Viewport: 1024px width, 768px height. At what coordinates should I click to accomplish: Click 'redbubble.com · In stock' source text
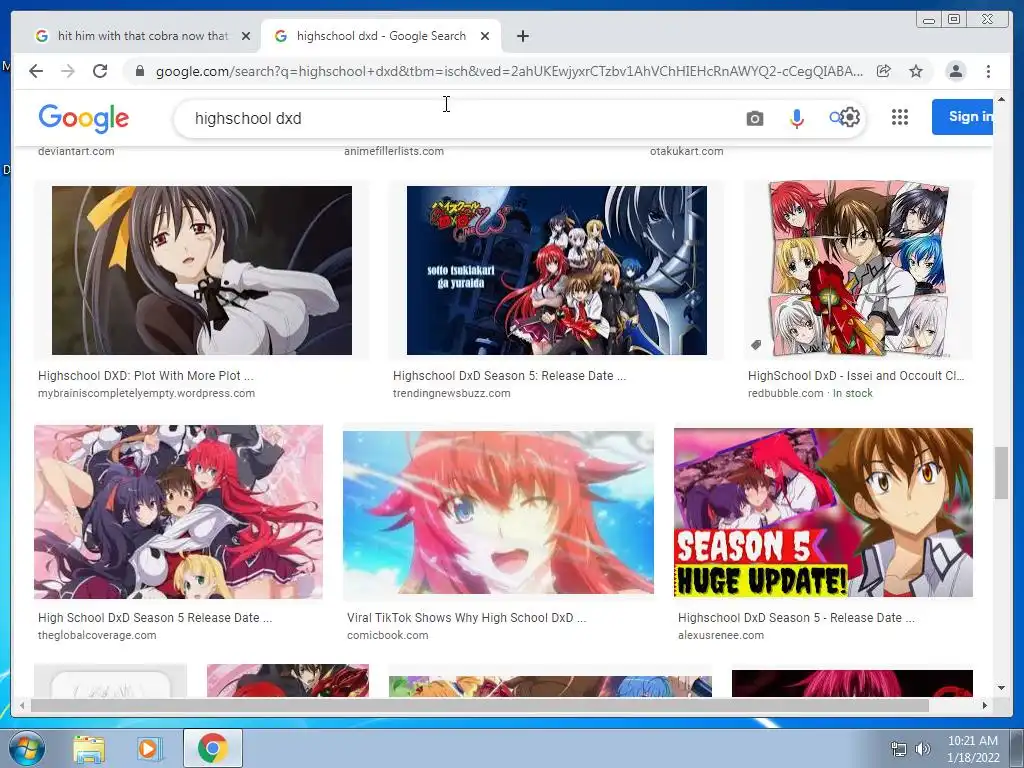pos(810,393)
